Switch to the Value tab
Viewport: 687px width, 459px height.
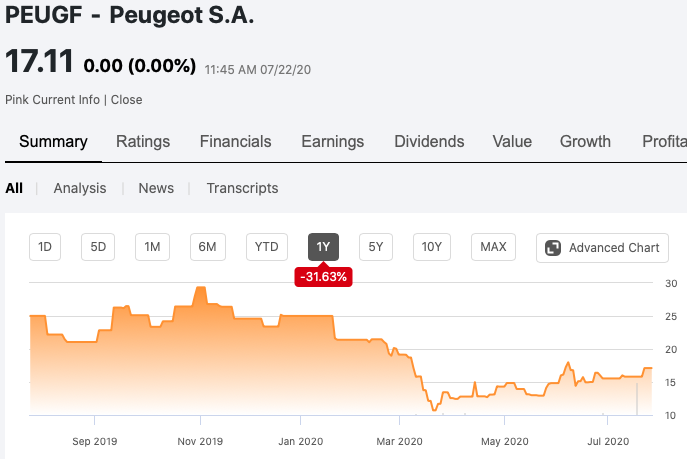click(x=512, y=141)
